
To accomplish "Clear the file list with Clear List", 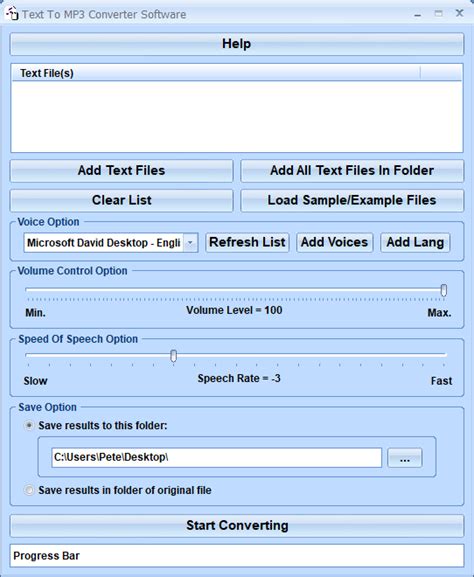I will point(121,200).
